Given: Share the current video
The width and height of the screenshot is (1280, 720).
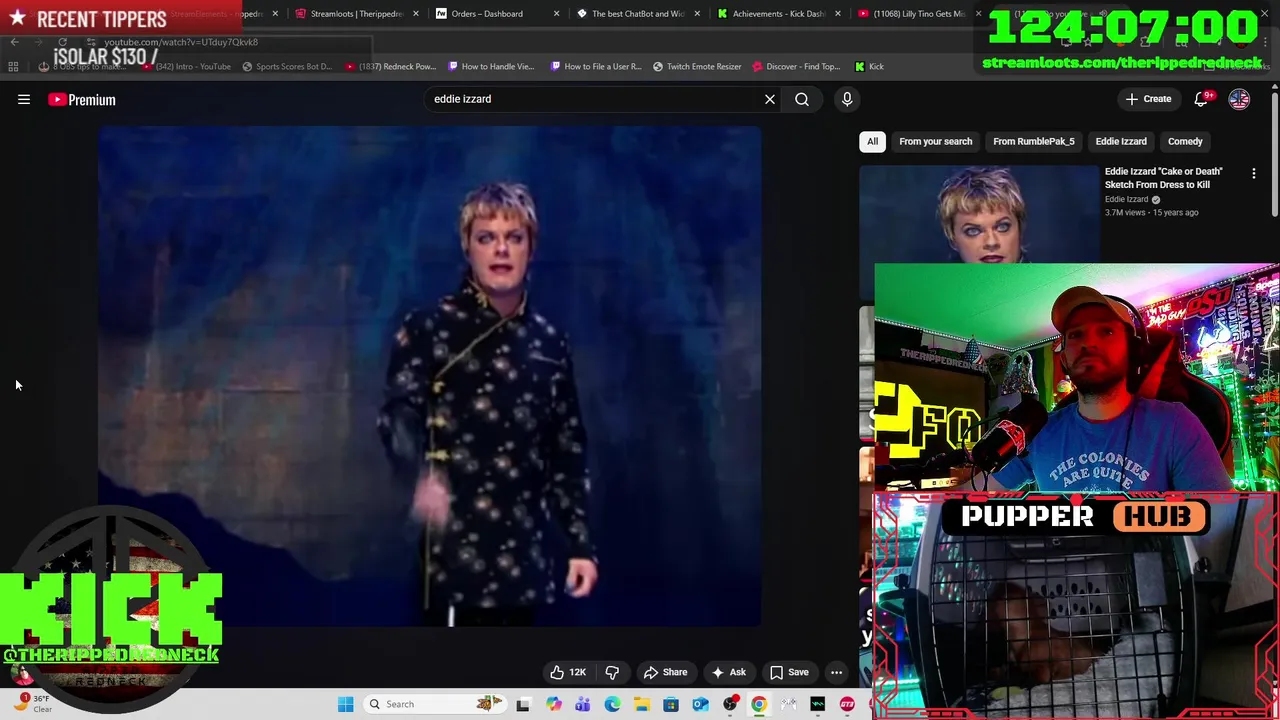Looking at the screenshot, I should (665, 672).
